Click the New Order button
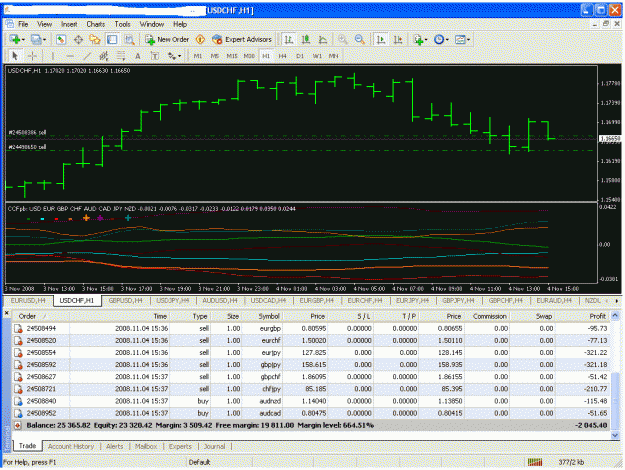 pyautogui.click(x=167, y=39)
